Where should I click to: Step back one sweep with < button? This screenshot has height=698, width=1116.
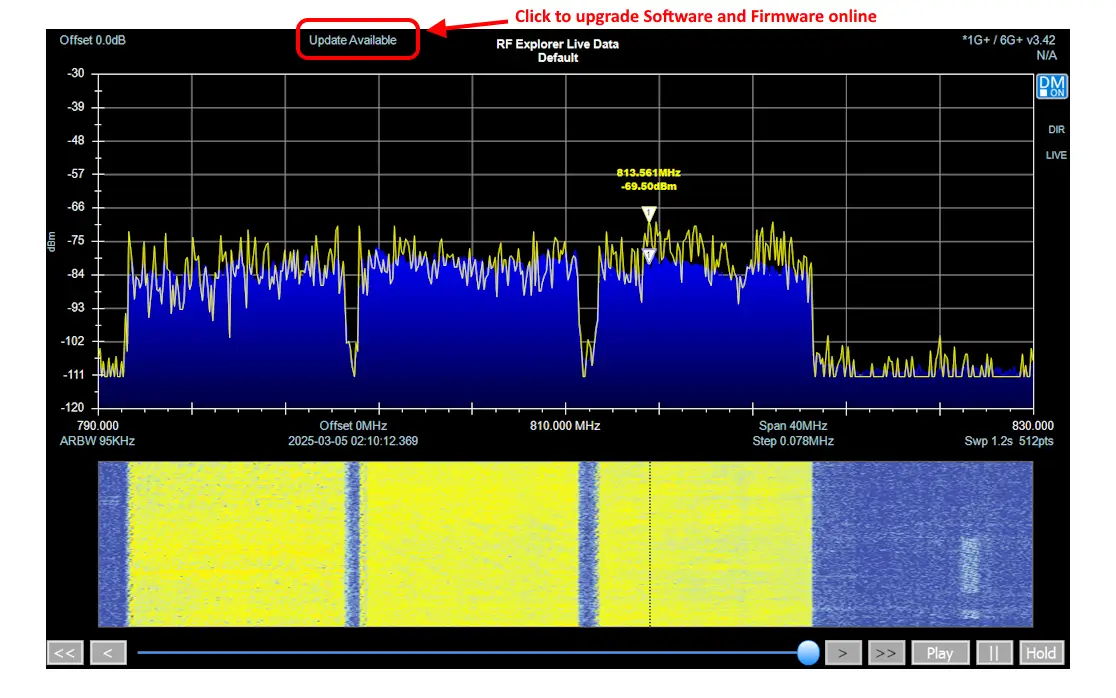108,653
